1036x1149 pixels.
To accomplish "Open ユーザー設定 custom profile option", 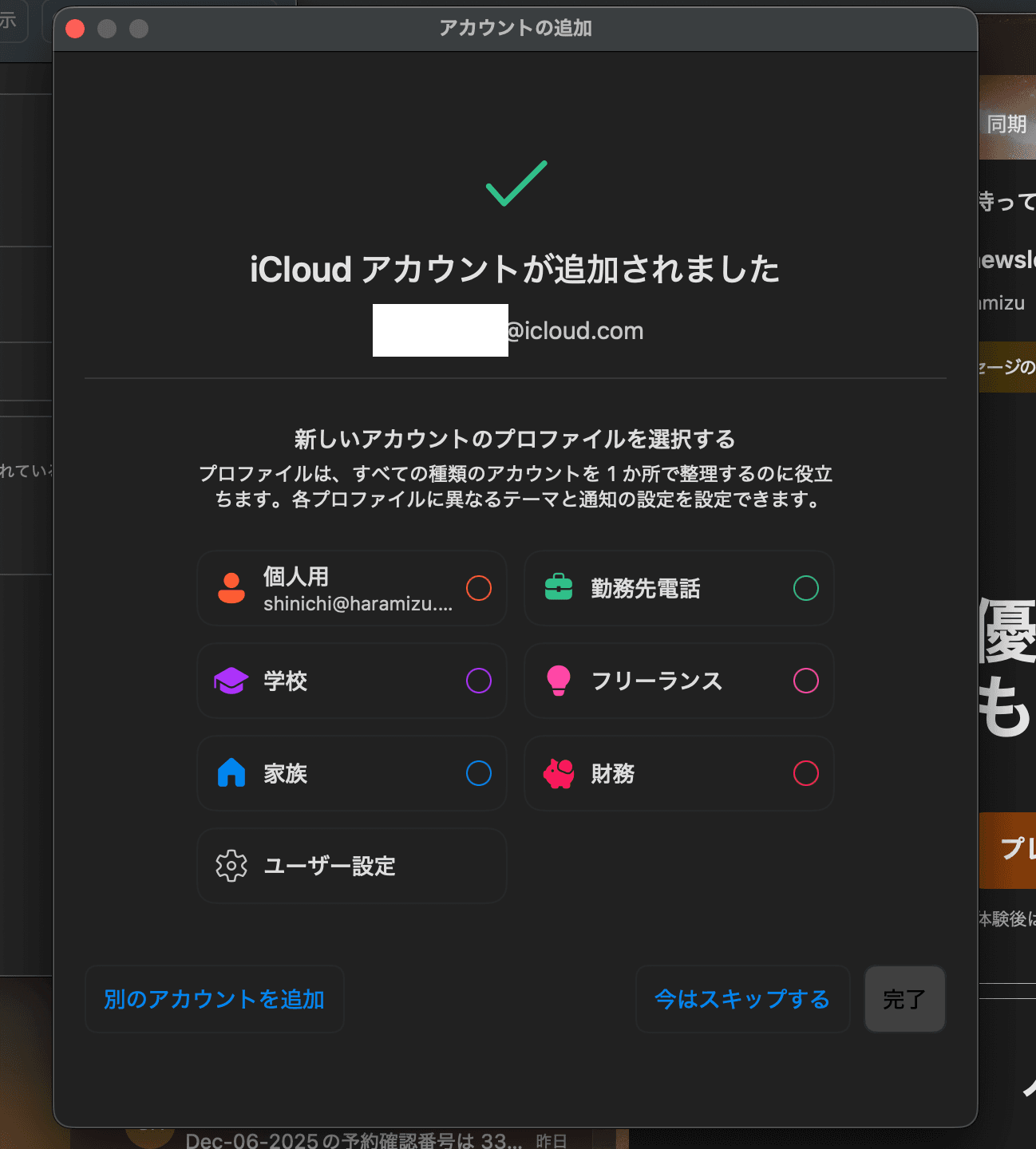I will point(351,866).
